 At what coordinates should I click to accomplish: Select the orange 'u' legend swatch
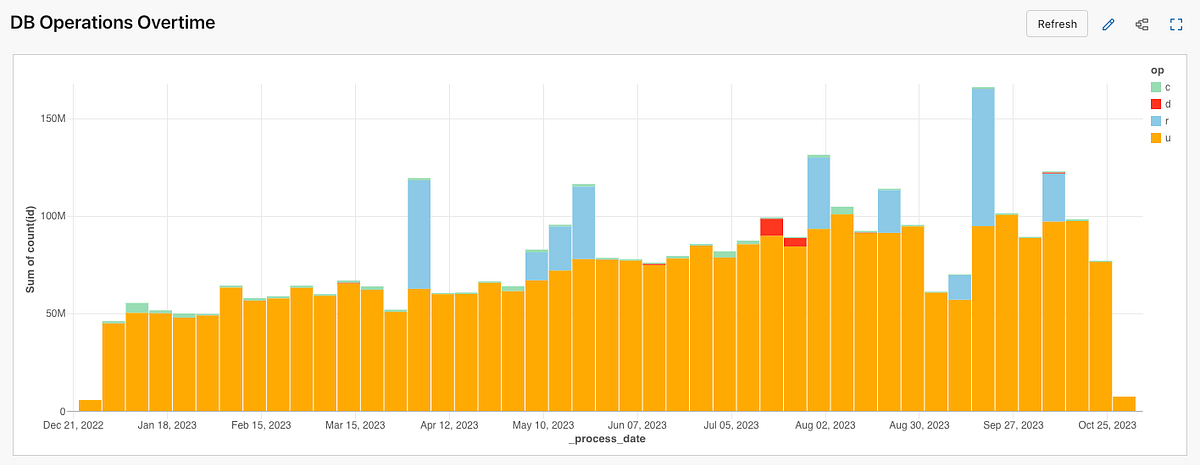1156,138
